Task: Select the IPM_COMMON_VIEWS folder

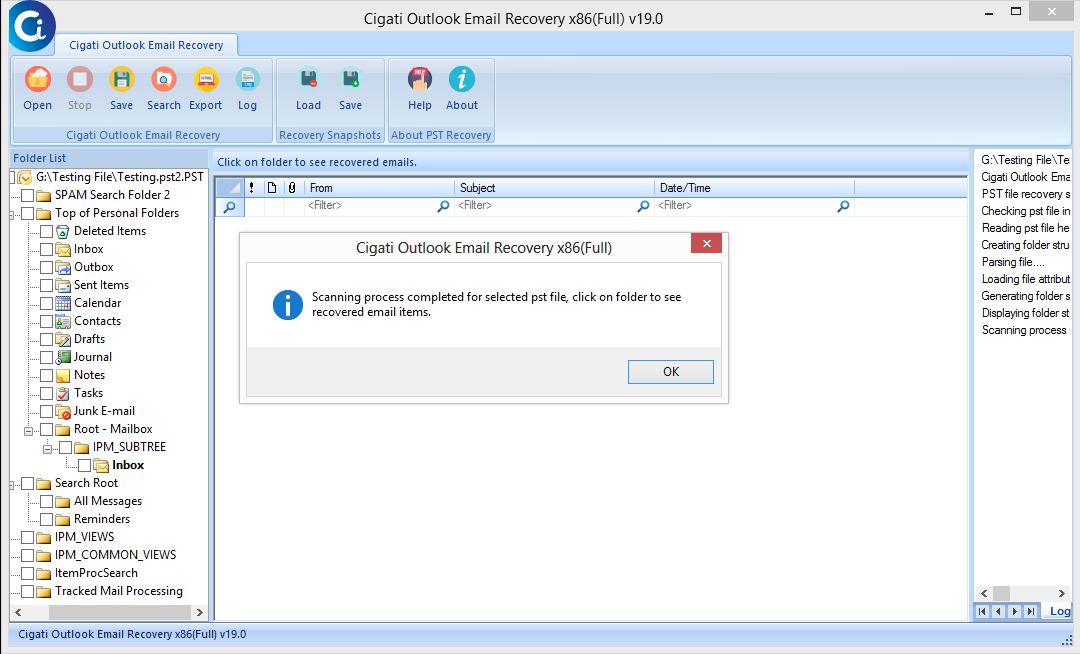Action: point(115,555)
